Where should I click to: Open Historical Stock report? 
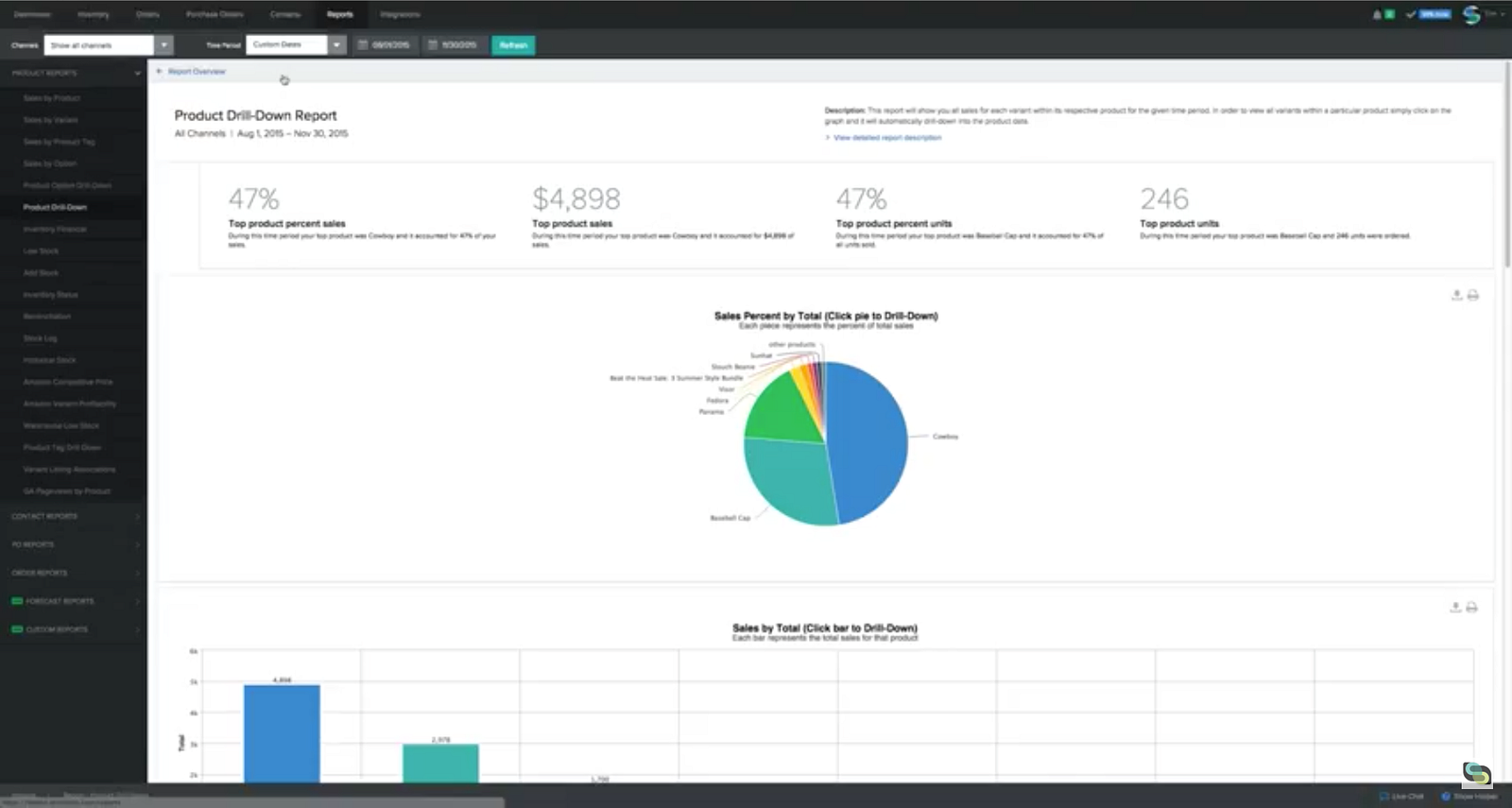49,359
